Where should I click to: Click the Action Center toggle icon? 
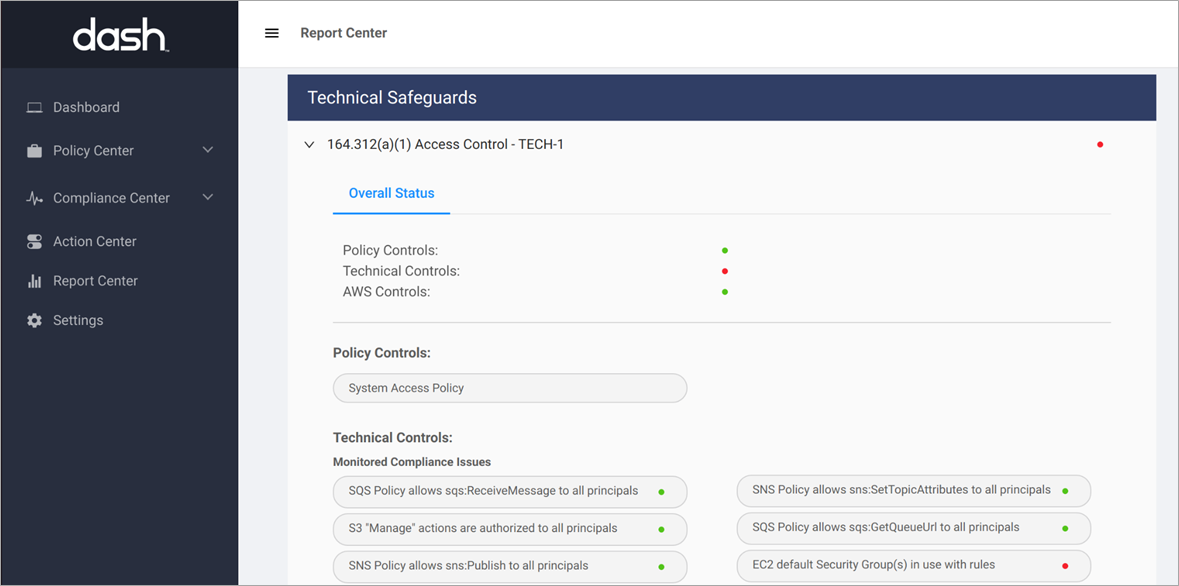pos(34,241)
